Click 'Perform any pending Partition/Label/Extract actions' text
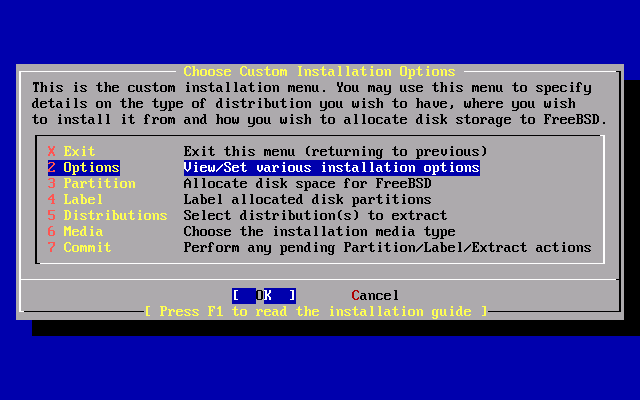This screenshot has height=400, width=640. pyautogui.click(x=387, y=248)
